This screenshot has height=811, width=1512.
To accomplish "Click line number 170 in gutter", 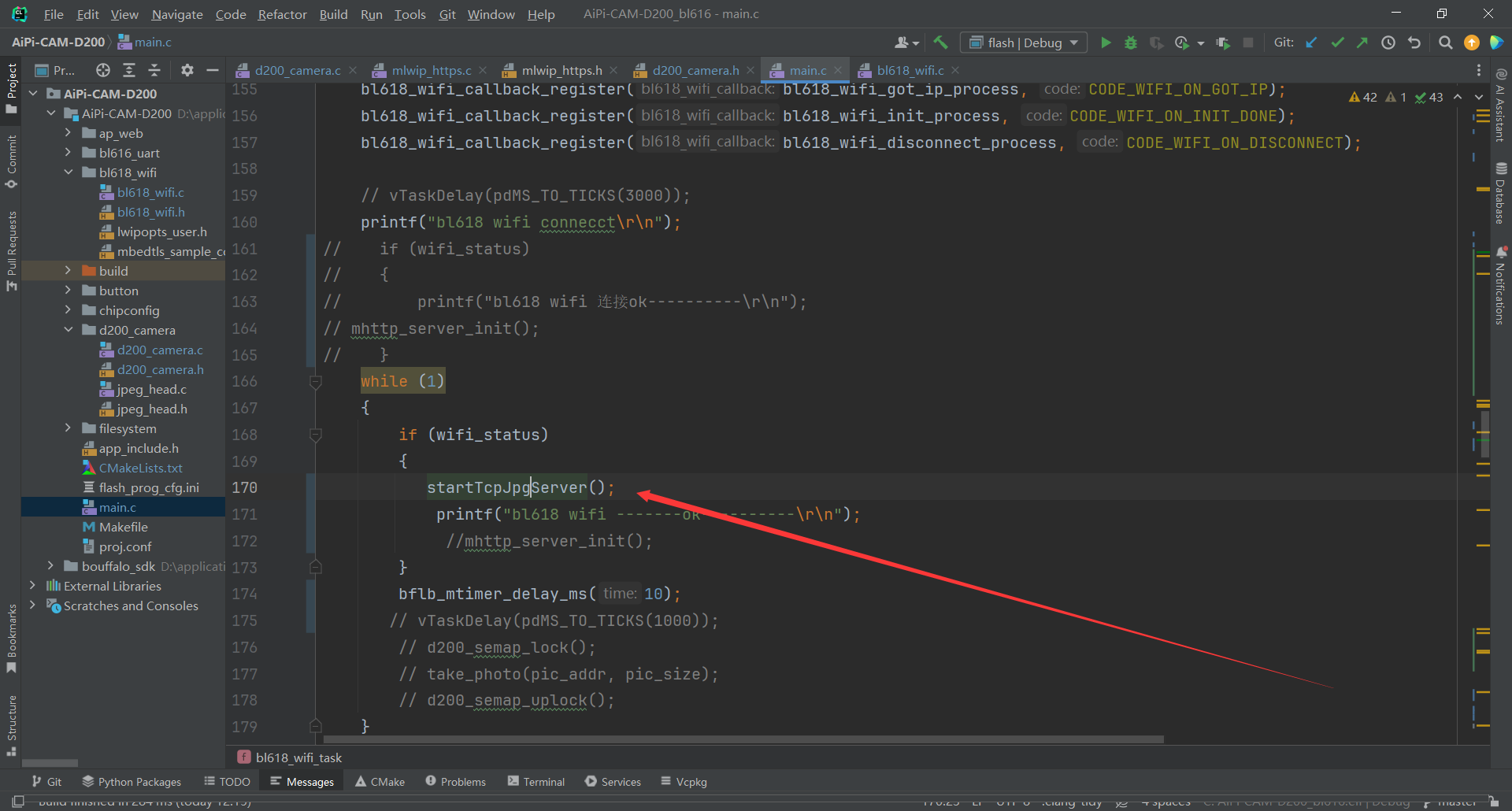I will (244, 487).
